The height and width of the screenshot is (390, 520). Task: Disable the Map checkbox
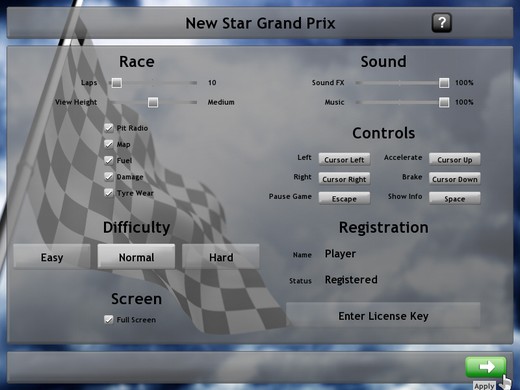(109, 144)
